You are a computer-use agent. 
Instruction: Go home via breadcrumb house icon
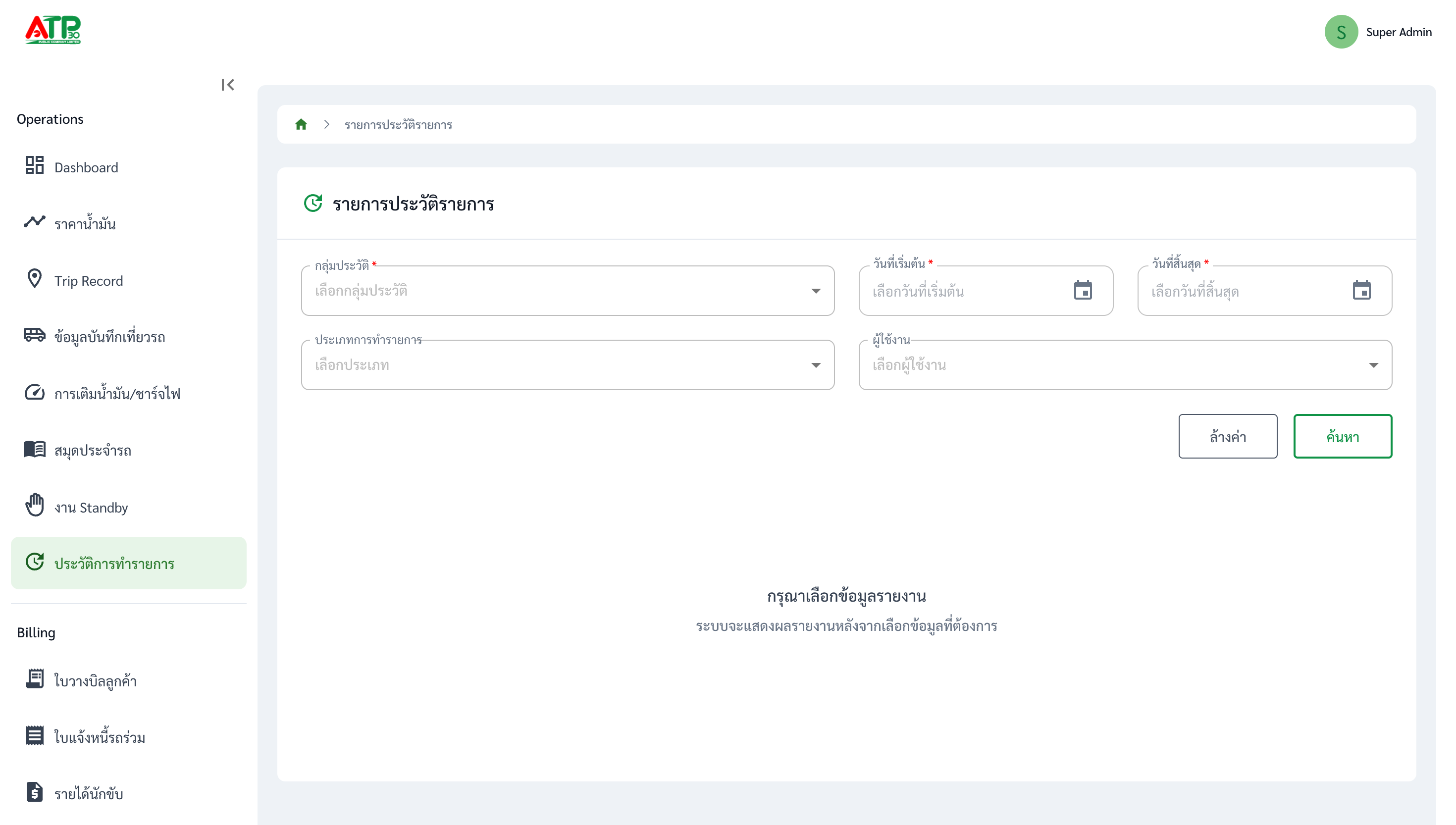pos(301,124)
